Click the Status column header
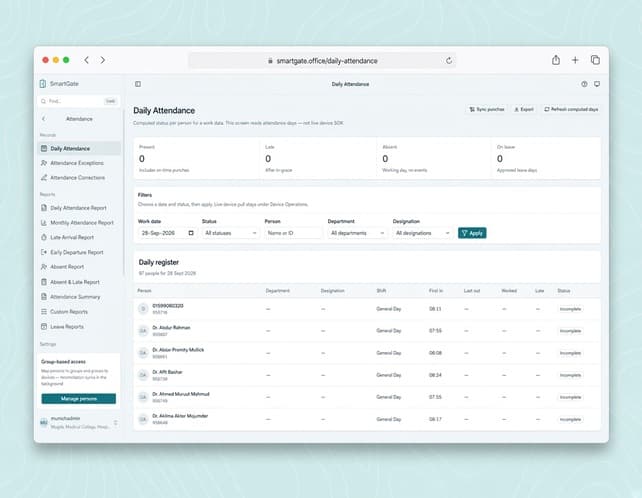 coord(563,291)
